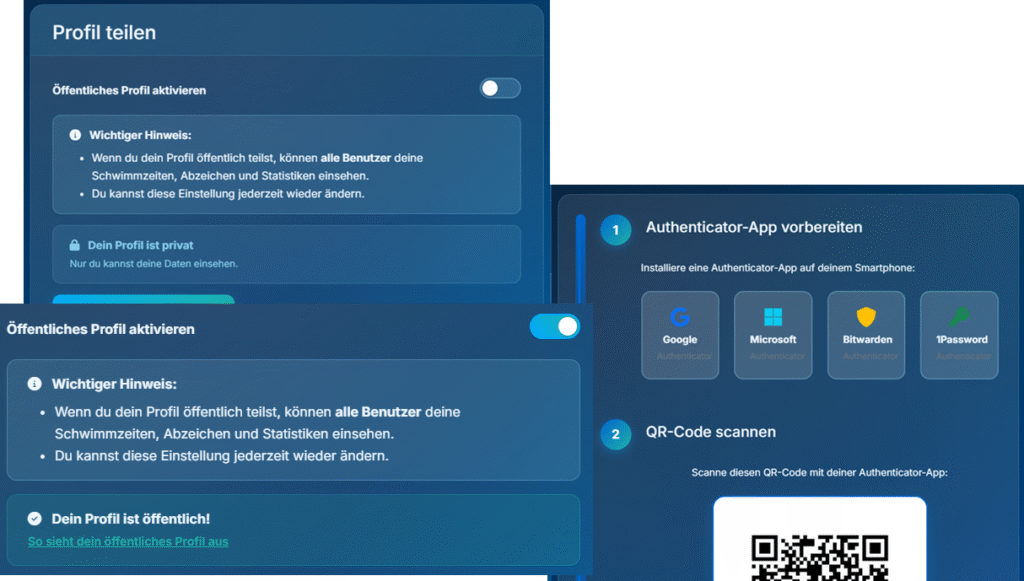
Task: Pick the Bitwarden shield icon
Action: coord(866,317)
